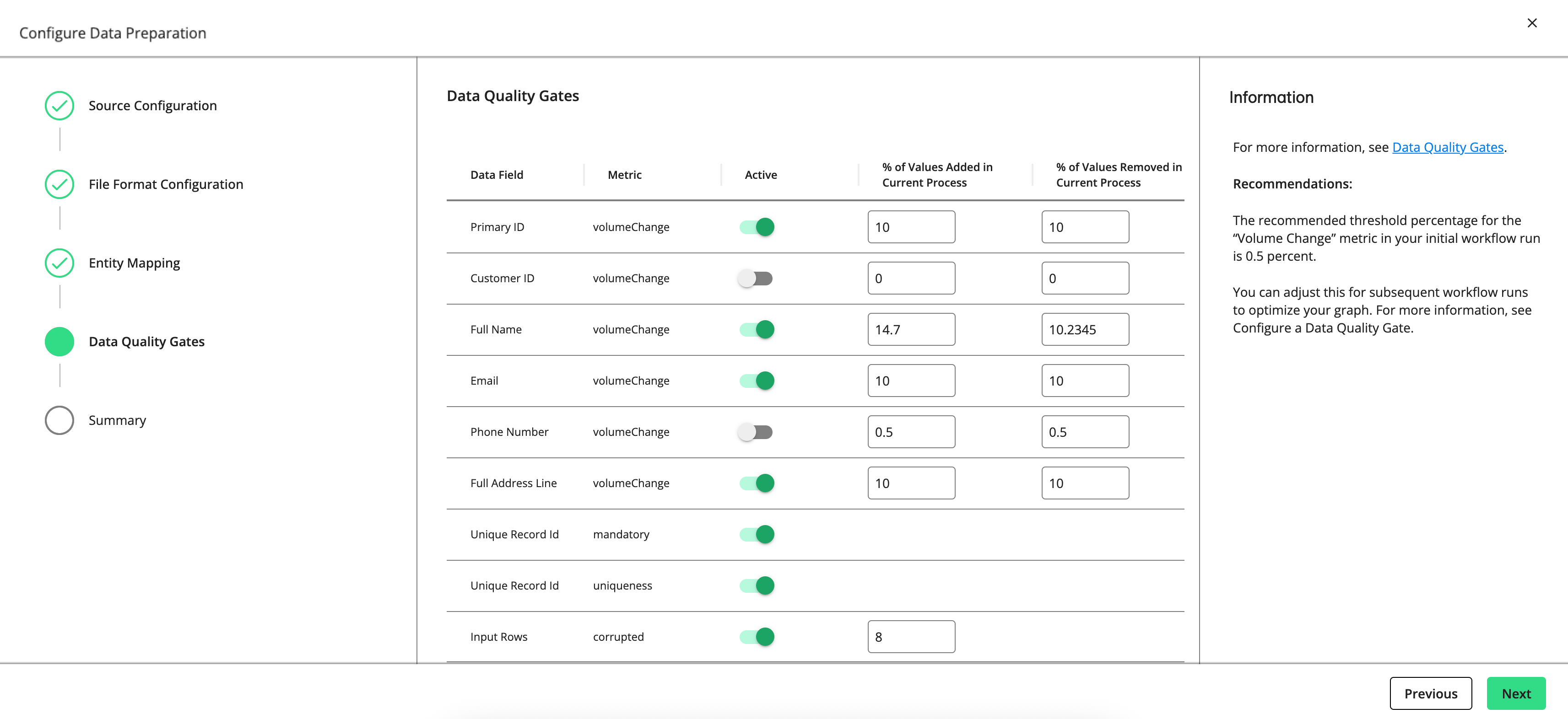Close the Configure Data Preparation dialog

pyautogui.click(x=1532, y=23)
